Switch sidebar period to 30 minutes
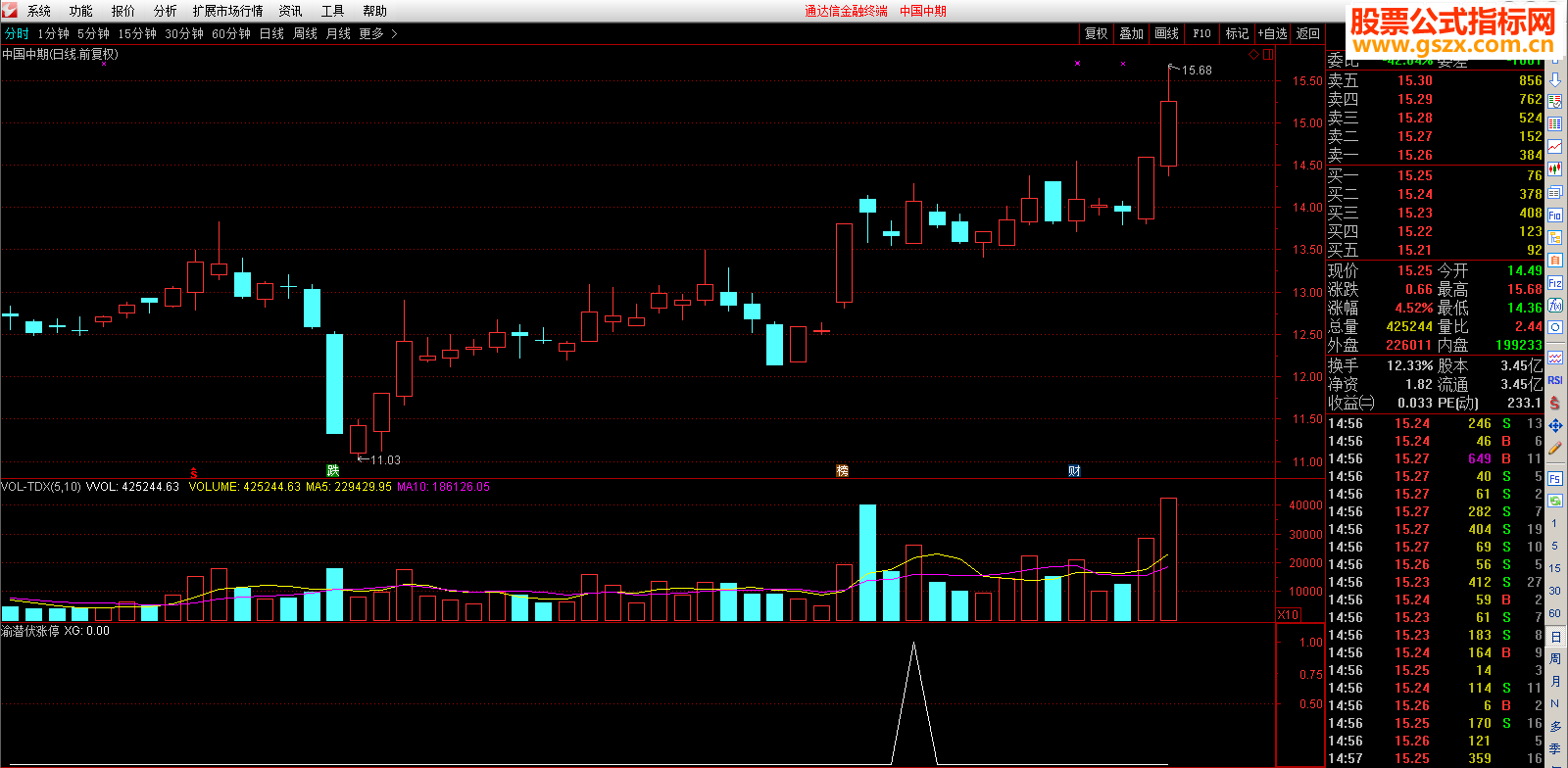 (x=1555, y=591)
